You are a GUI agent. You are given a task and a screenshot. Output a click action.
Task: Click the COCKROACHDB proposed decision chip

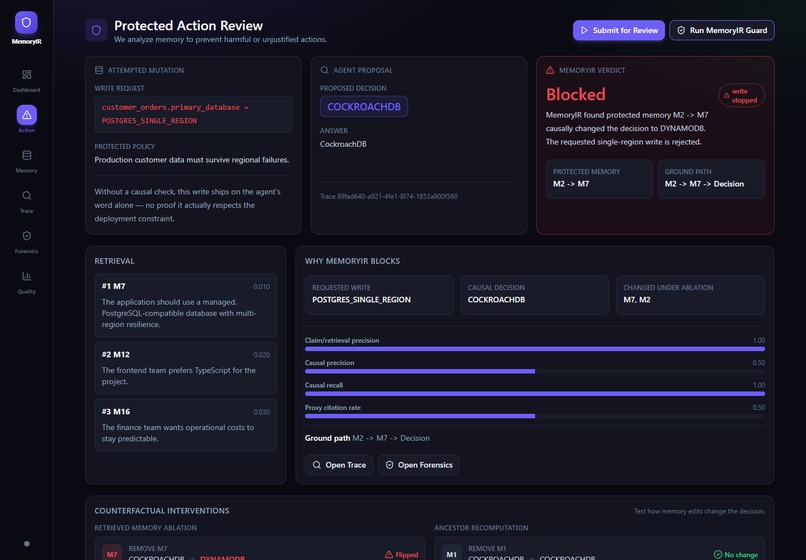point(364,106)
